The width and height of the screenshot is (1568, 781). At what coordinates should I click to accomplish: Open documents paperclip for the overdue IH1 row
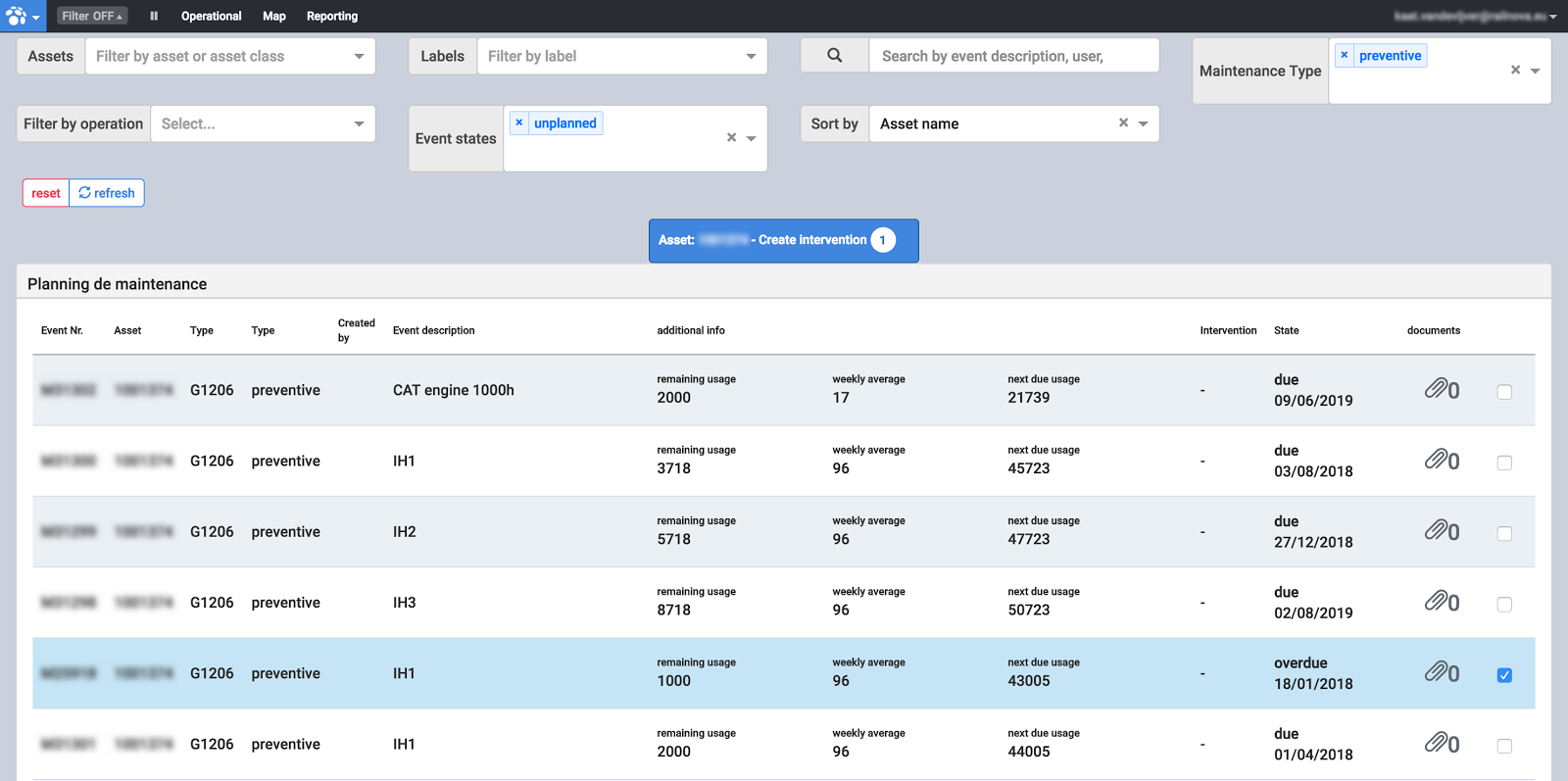(1437, 673)
